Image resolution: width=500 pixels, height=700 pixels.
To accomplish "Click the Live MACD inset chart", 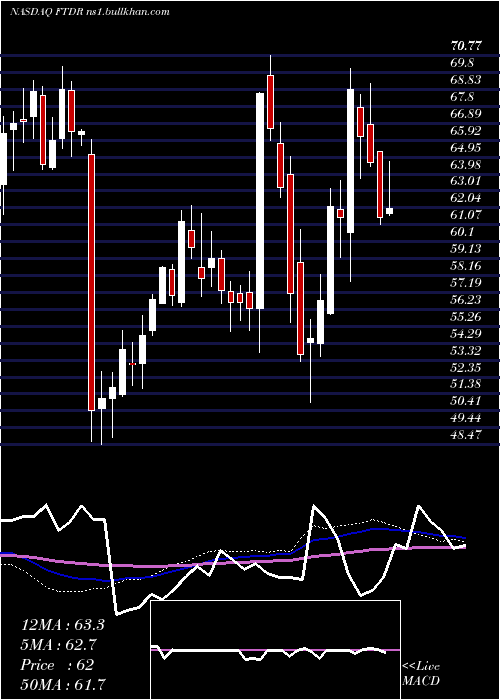I will [275, 650].
